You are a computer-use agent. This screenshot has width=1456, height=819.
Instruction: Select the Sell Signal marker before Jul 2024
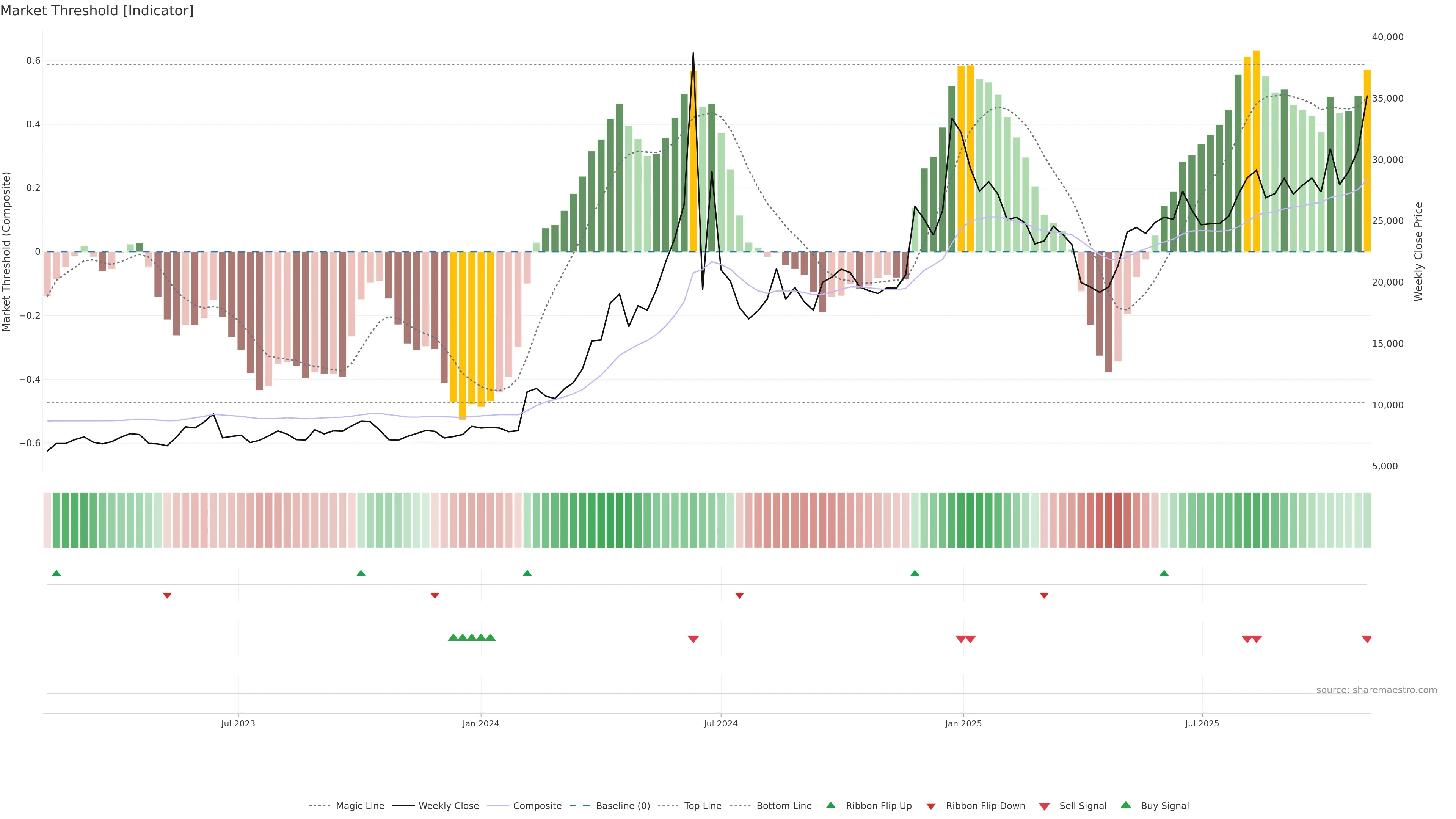[693, 639]
